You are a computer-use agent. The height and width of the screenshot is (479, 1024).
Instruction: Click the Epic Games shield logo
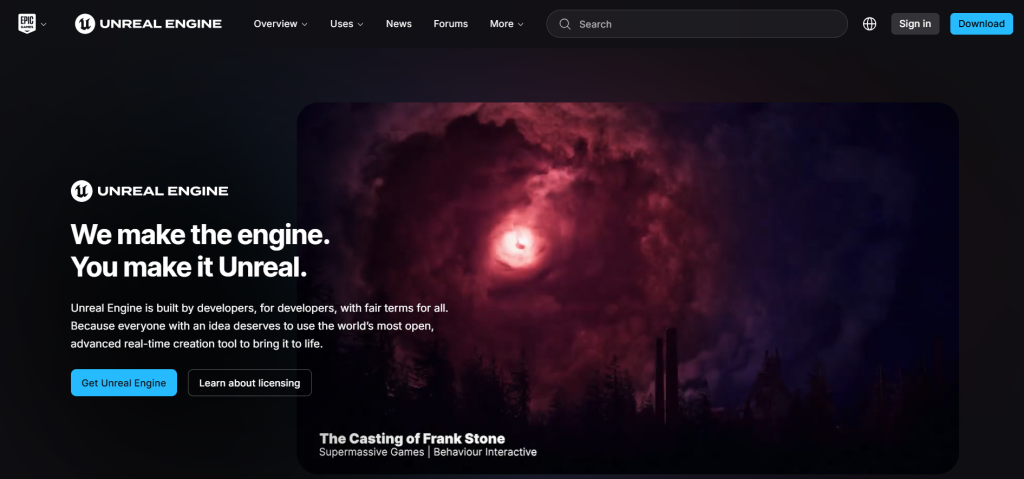(x=27, y=24)
